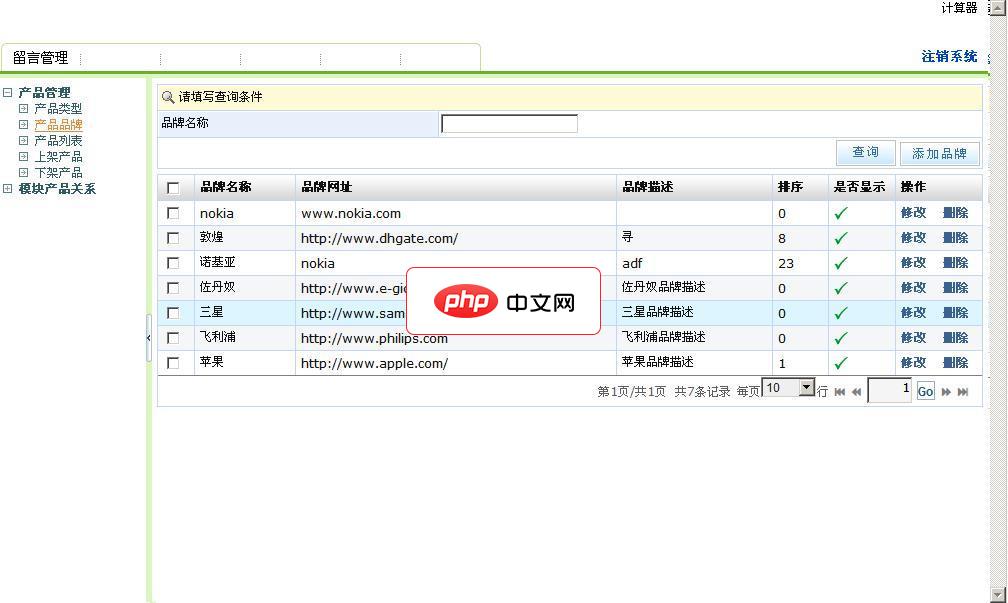Click the 添加品牌 button
Viewport: 1008px width, 603px height.
click(x=939, y=153)
